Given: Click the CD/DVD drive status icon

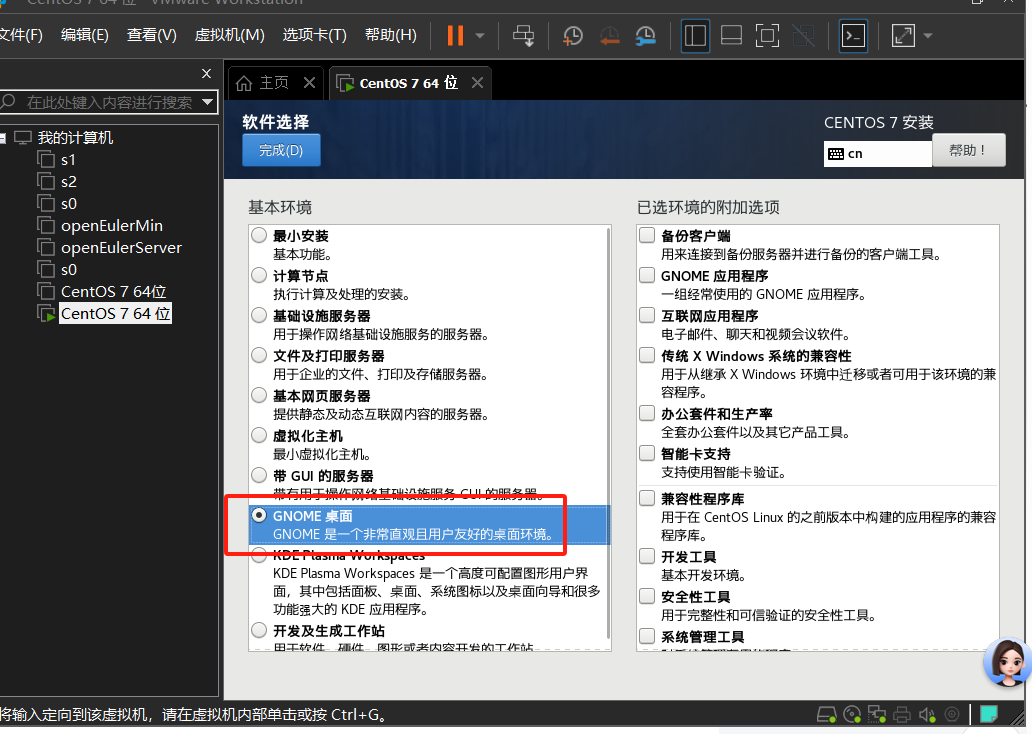Looking at the screenshot, I should (x=852, y=714).
